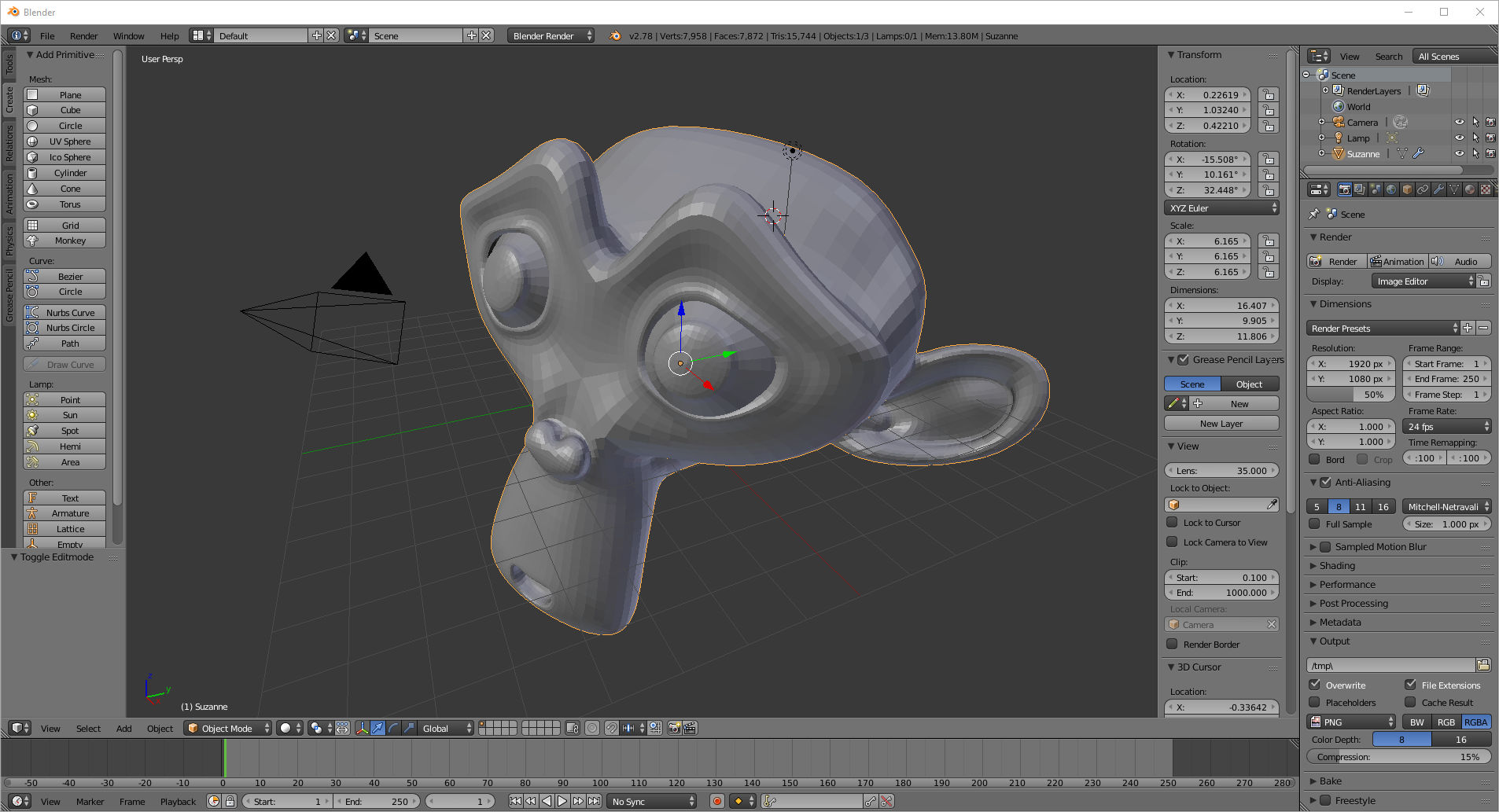Add a Monkey mesh primitive
1499x812 pixels.
[64, 241]
